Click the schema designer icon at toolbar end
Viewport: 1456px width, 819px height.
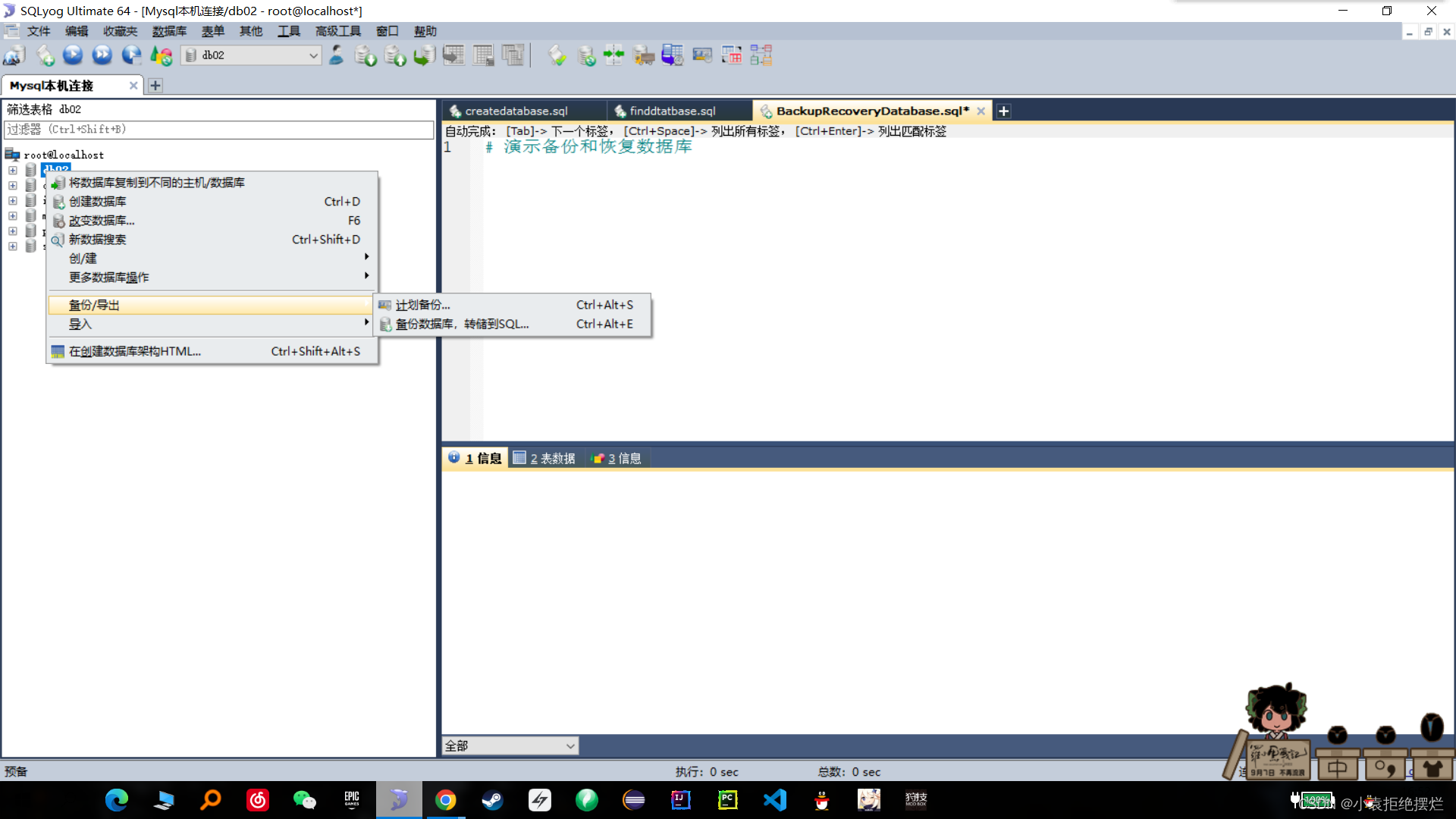pyautogui.click(x=761, y=55)
